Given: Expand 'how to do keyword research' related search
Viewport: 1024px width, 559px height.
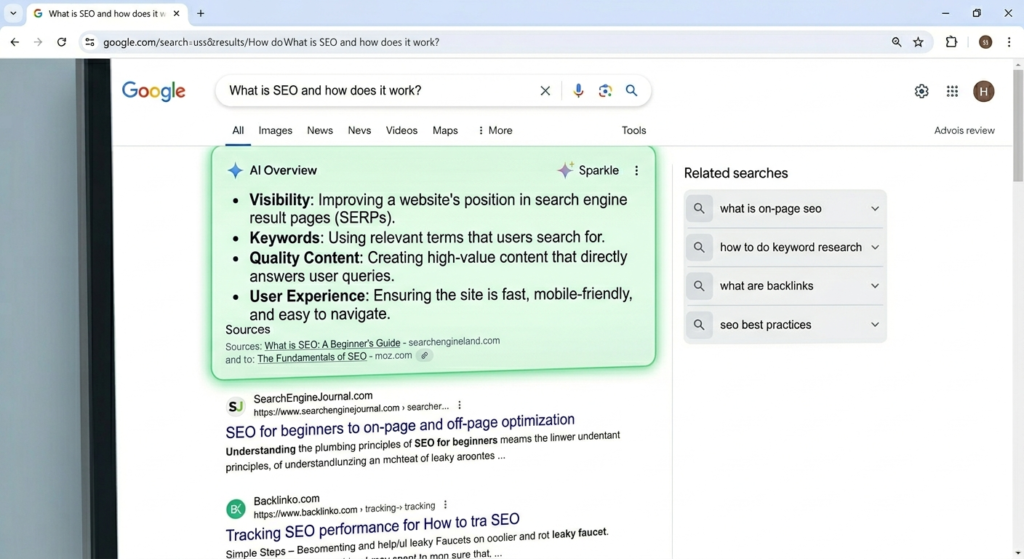Looking at the screenshot, I should coord(874,248).
